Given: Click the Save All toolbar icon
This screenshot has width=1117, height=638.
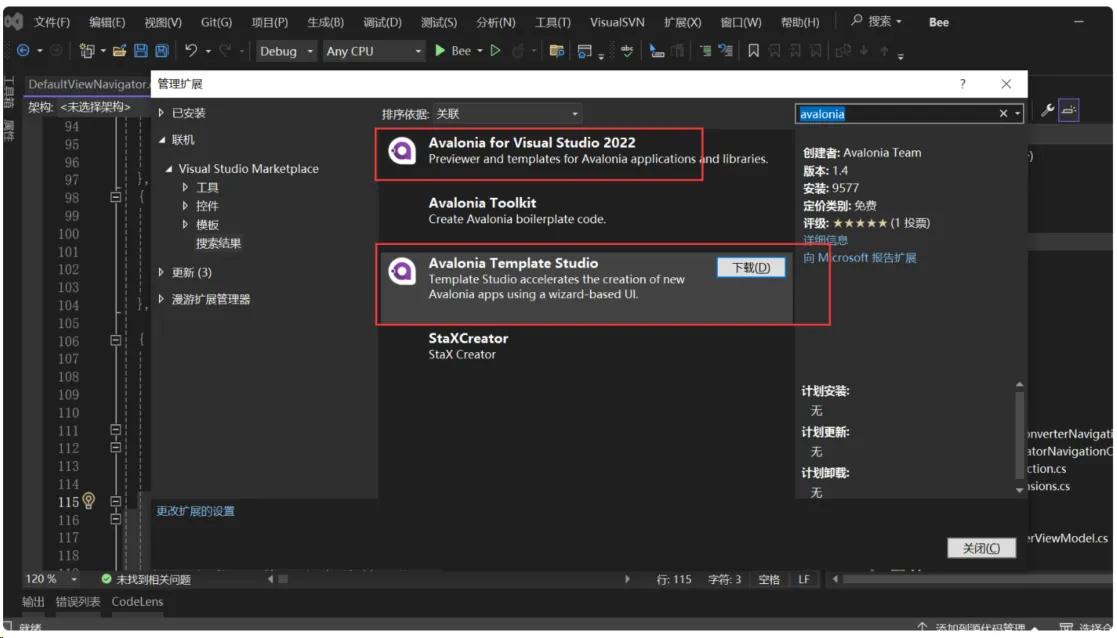Looking at the screenshot, I should [x=160, y=50].
